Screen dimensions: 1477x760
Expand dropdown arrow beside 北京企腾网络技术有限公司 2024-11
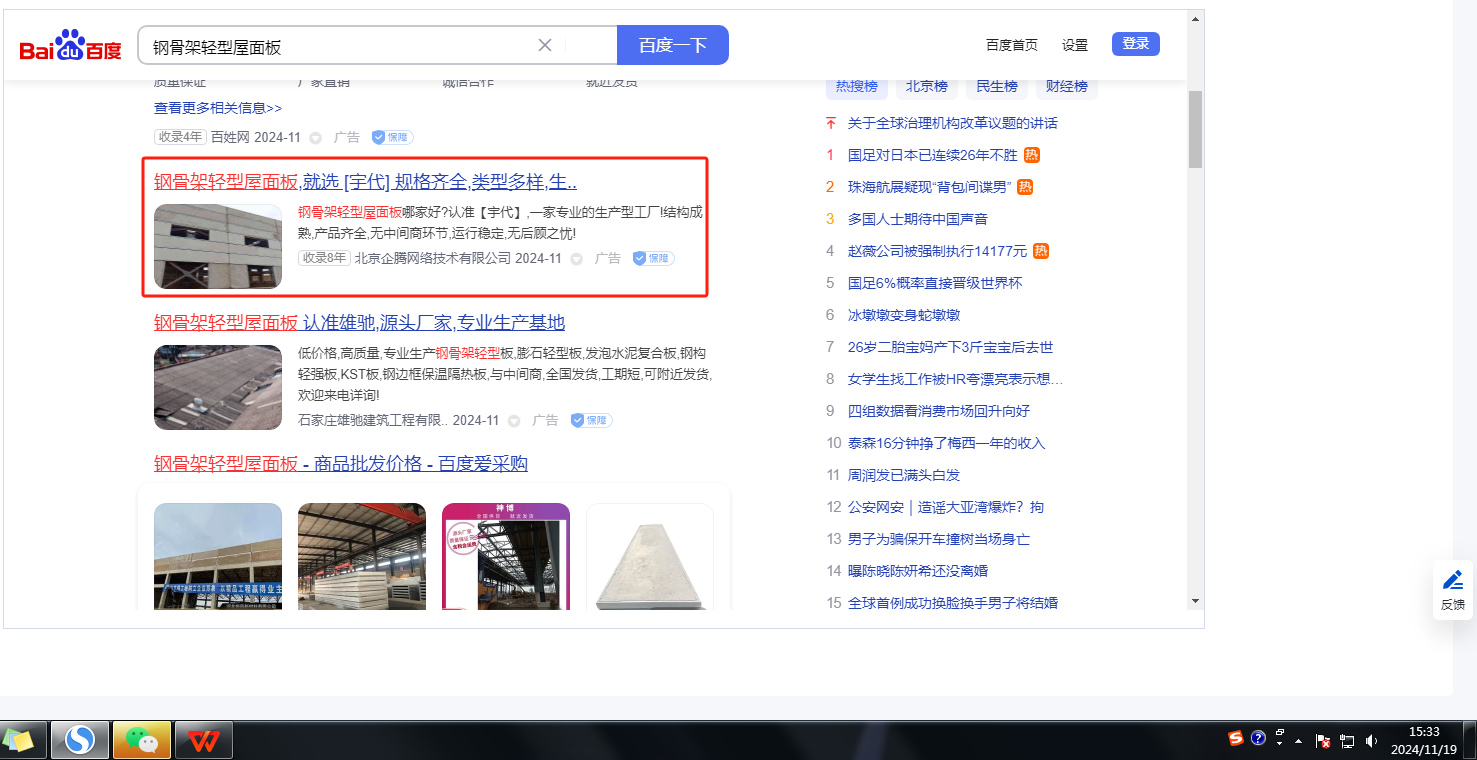(576, 259)
